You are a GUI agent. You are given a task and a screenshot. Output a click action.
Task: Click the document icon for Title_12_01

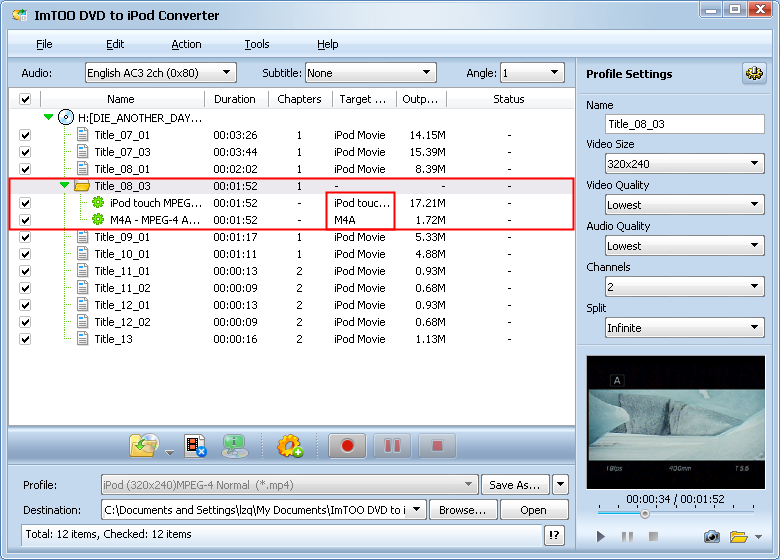tap(83, 305)
